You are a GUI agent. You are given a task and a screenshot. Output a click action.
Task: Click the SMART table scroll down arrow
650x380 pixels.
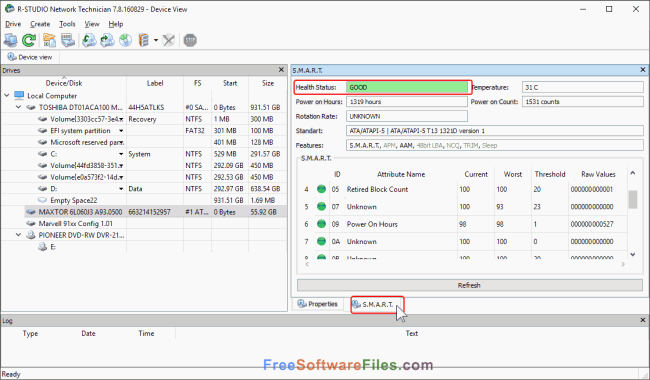pos(633,254)
